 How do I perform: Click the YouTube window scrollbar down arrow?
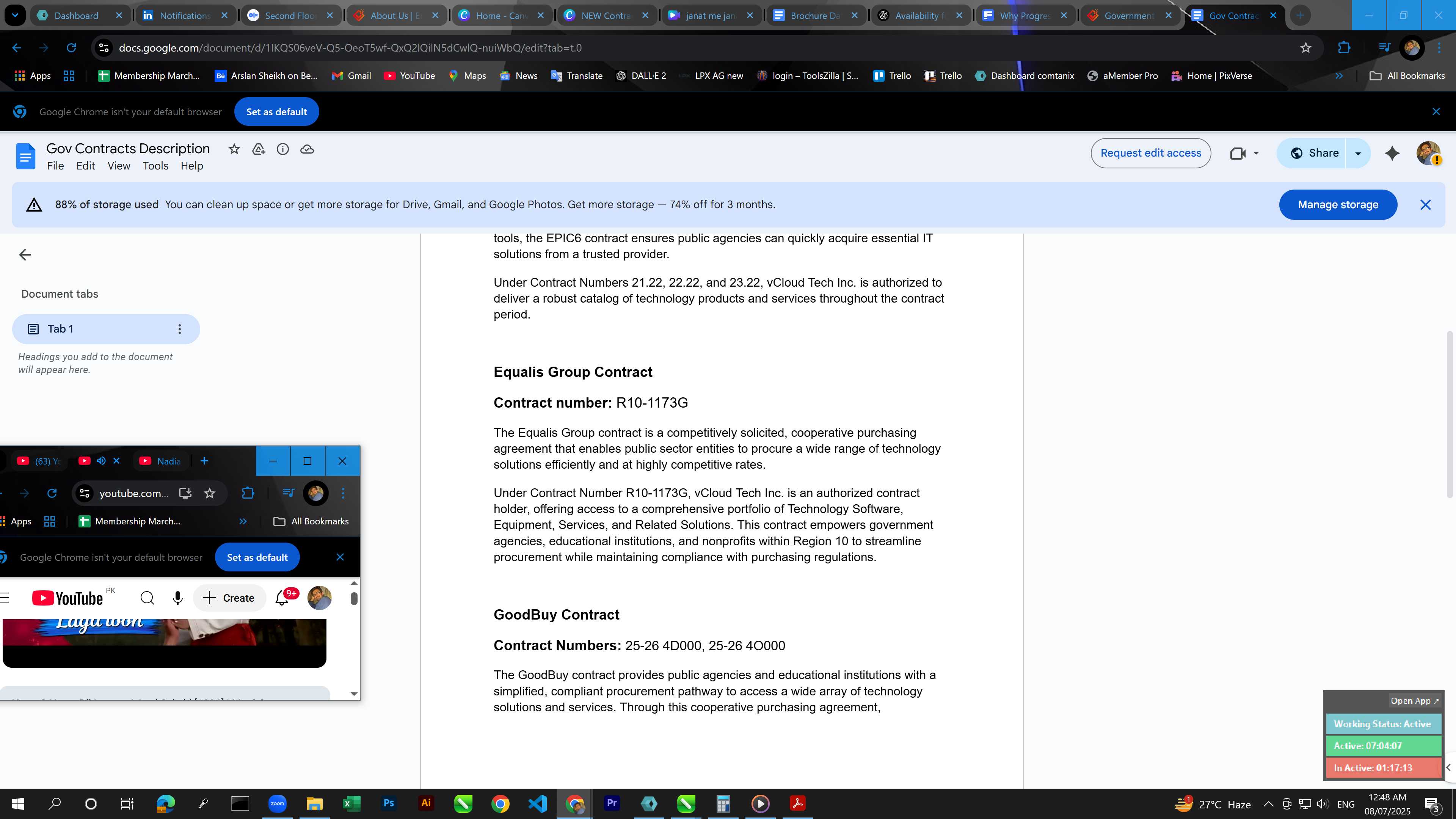(354, 694)
